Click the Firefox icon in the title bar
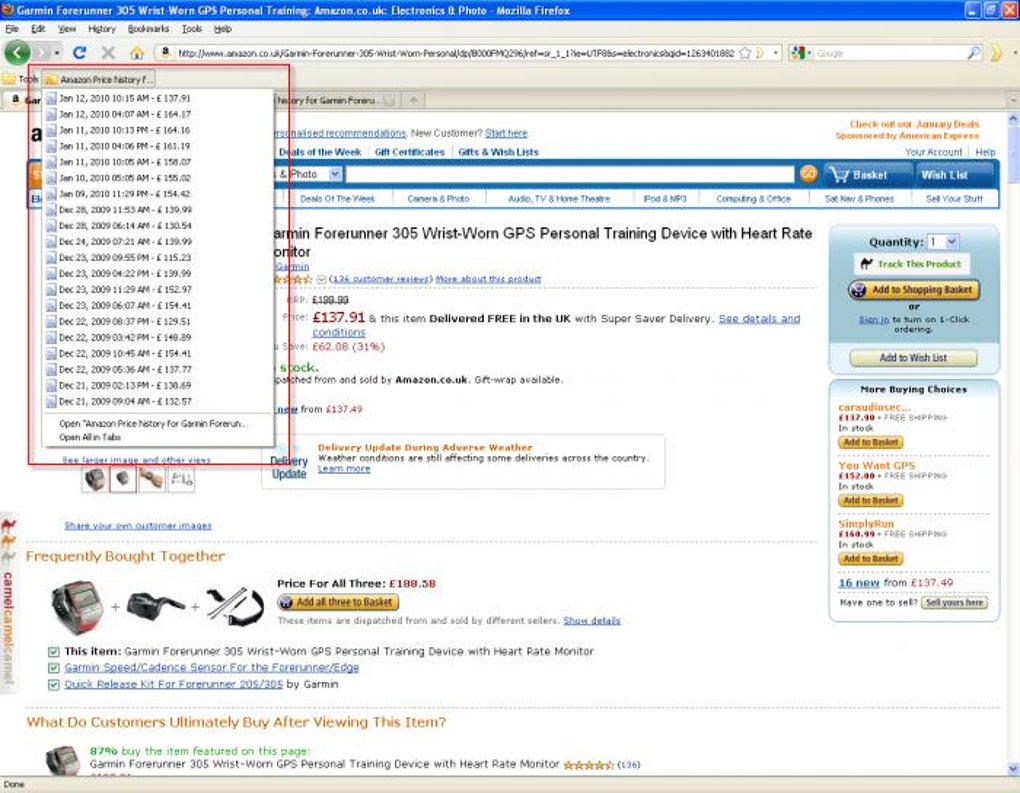The width and height of the screenshot is (1020, 793). pos(8,10)
